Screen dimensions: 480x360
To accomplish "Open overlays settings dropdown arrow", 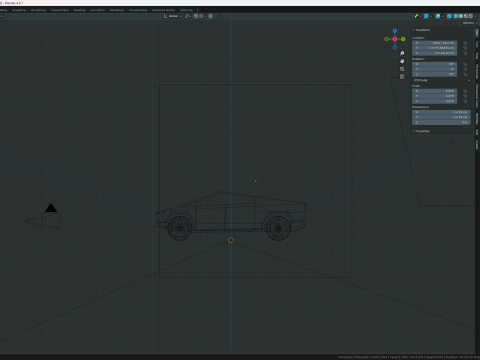I will [x=443, y=16].
